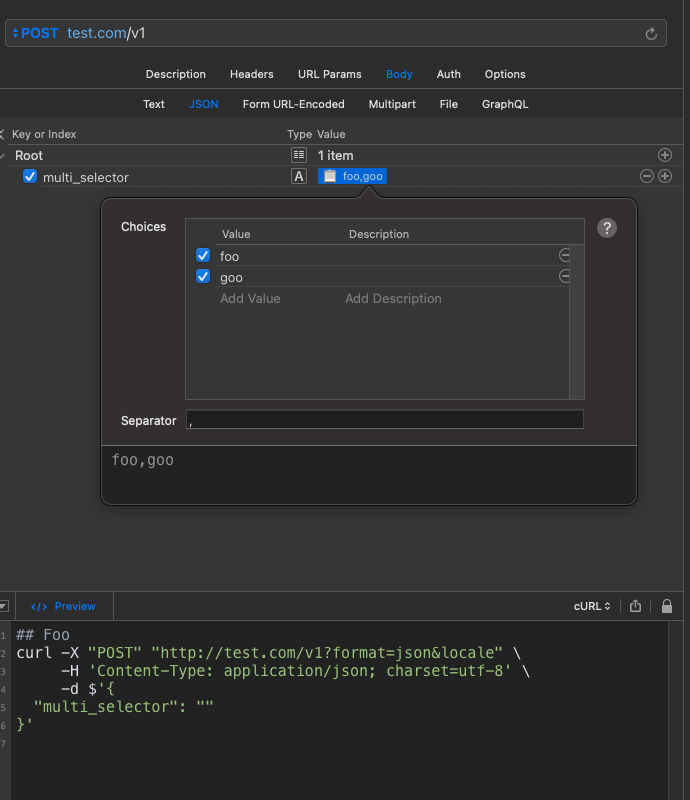The image size is (690, 800).
Task: Click the Add Value placeholder
Action: tap(250, 298)
